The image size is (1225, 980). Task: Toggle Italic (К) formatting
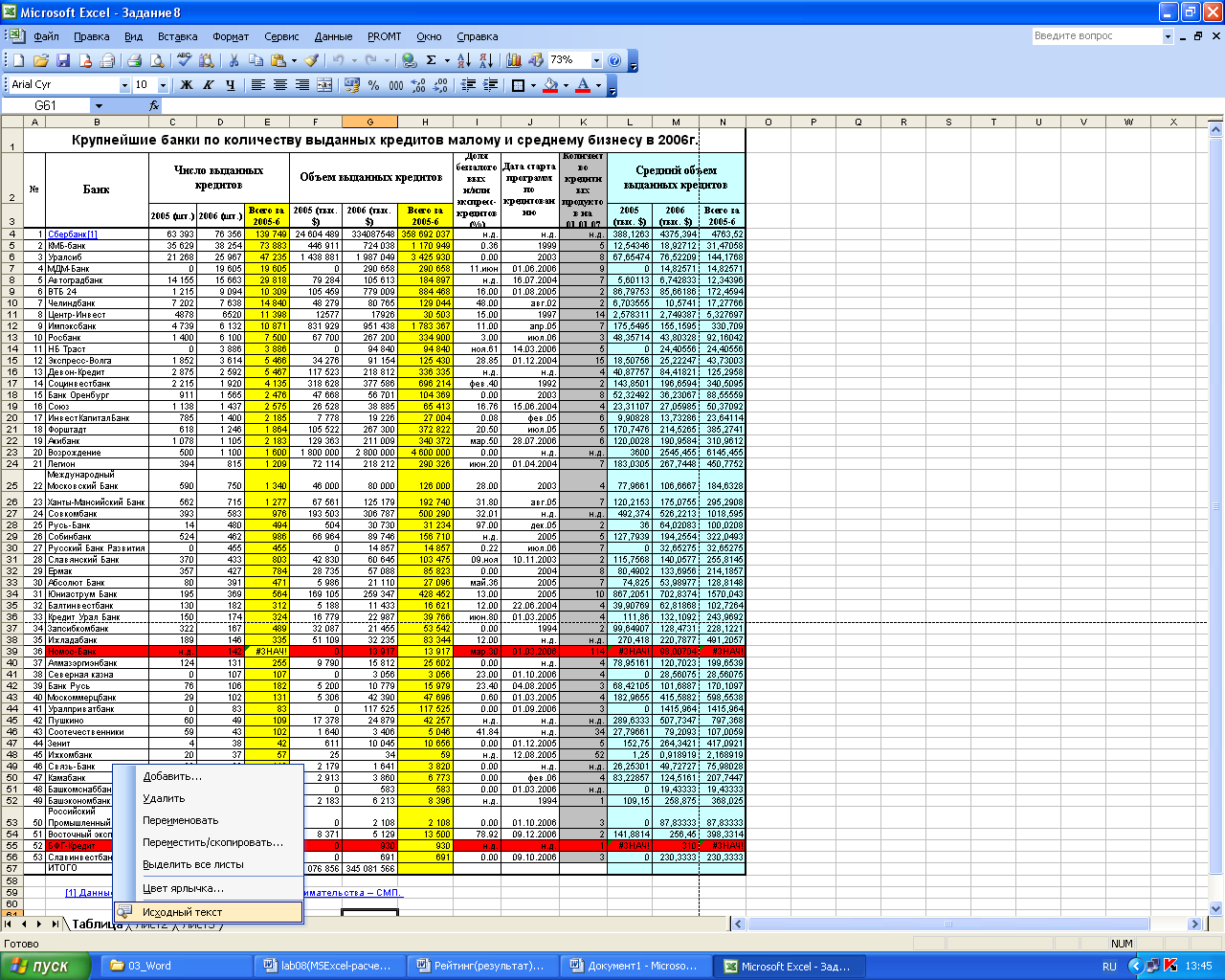pyautogui.click(x=208, y=85)
